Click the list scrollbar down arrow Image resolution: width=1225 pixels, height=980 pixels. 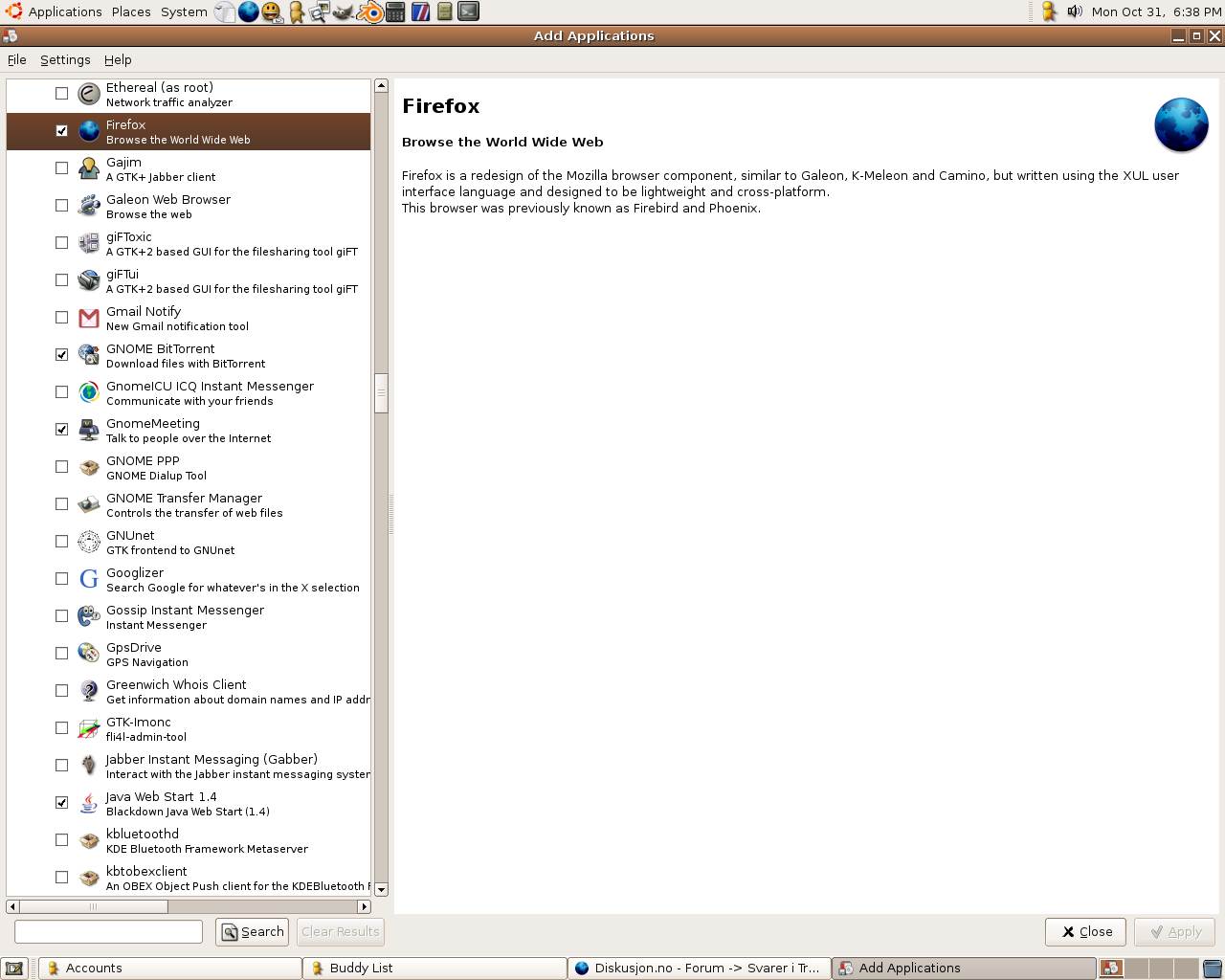381,889
